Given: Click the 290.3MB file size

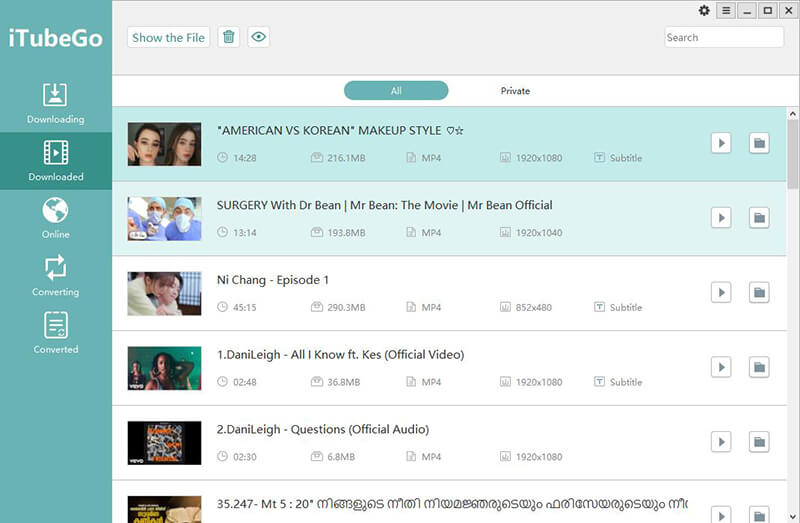Looking at the screenshot, I should pyautogui.click(x=346, y=307).
